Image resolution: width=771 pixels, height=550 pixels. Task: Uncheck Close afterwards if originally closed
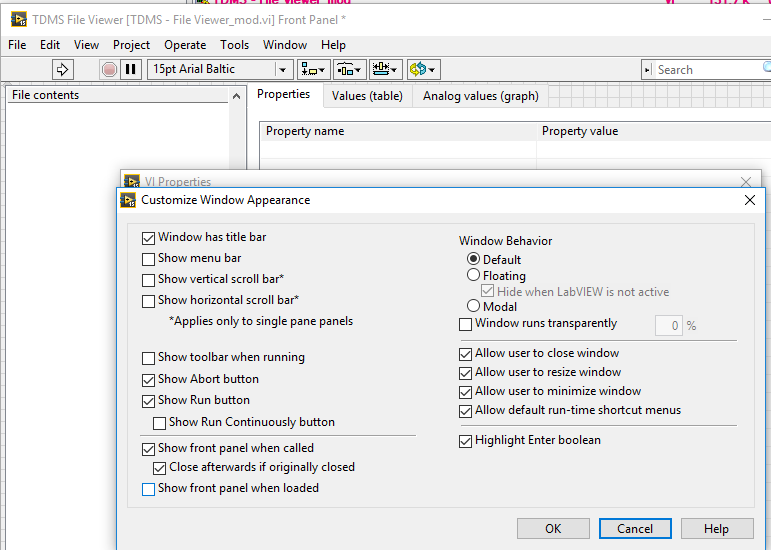click(159, 468)
